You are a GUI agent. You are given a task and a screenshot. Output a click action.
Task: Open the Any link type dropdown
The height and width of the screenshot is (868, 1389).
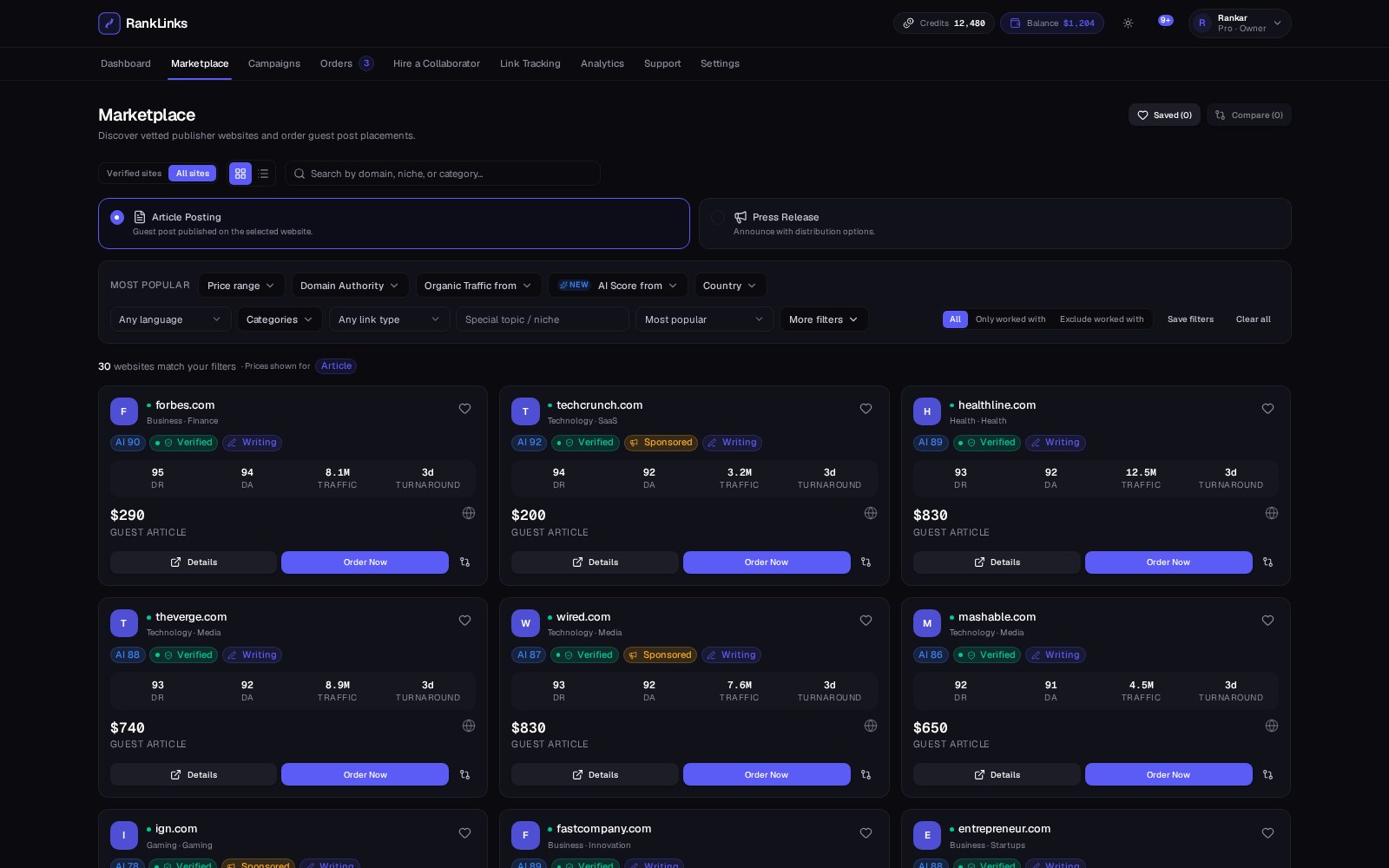[x=390, y=319]
